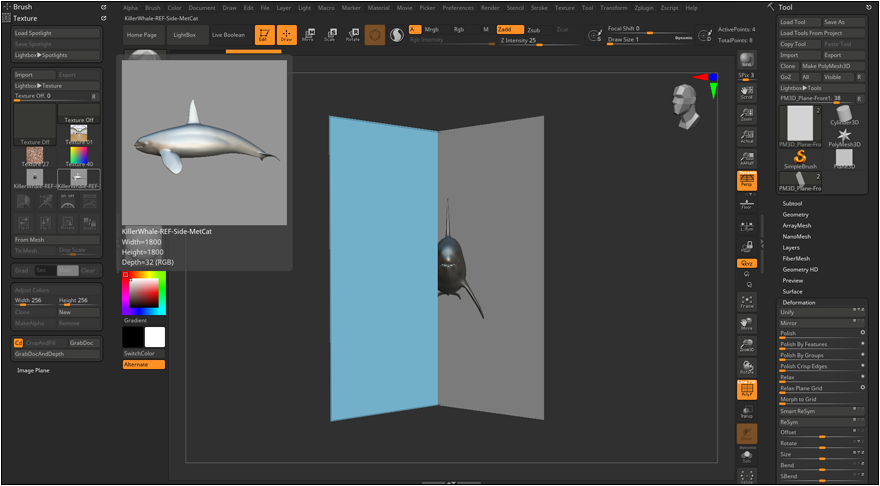Expand the Geometry section
The height and width of the screenshot is (486, 880).
tap(796, 214)
